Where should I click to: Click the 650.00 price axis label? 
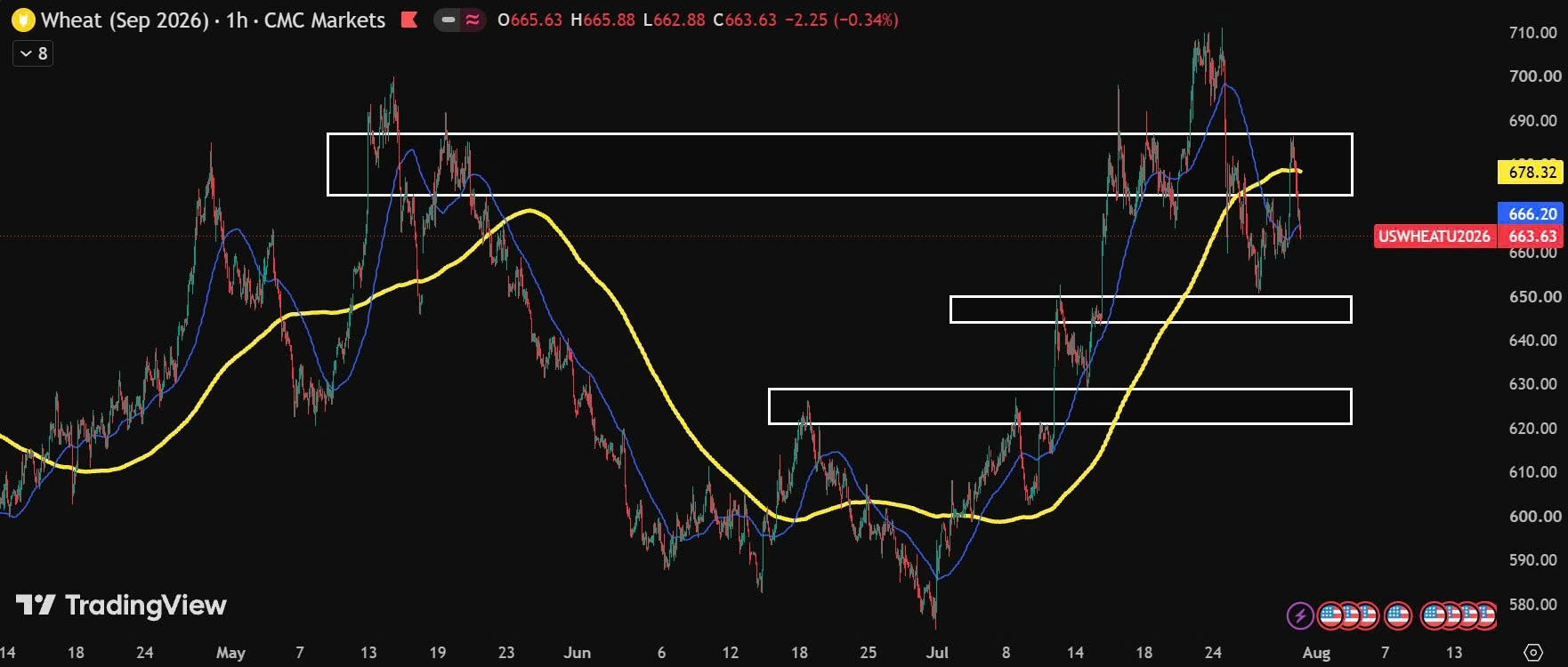(x=1533, y=297)
